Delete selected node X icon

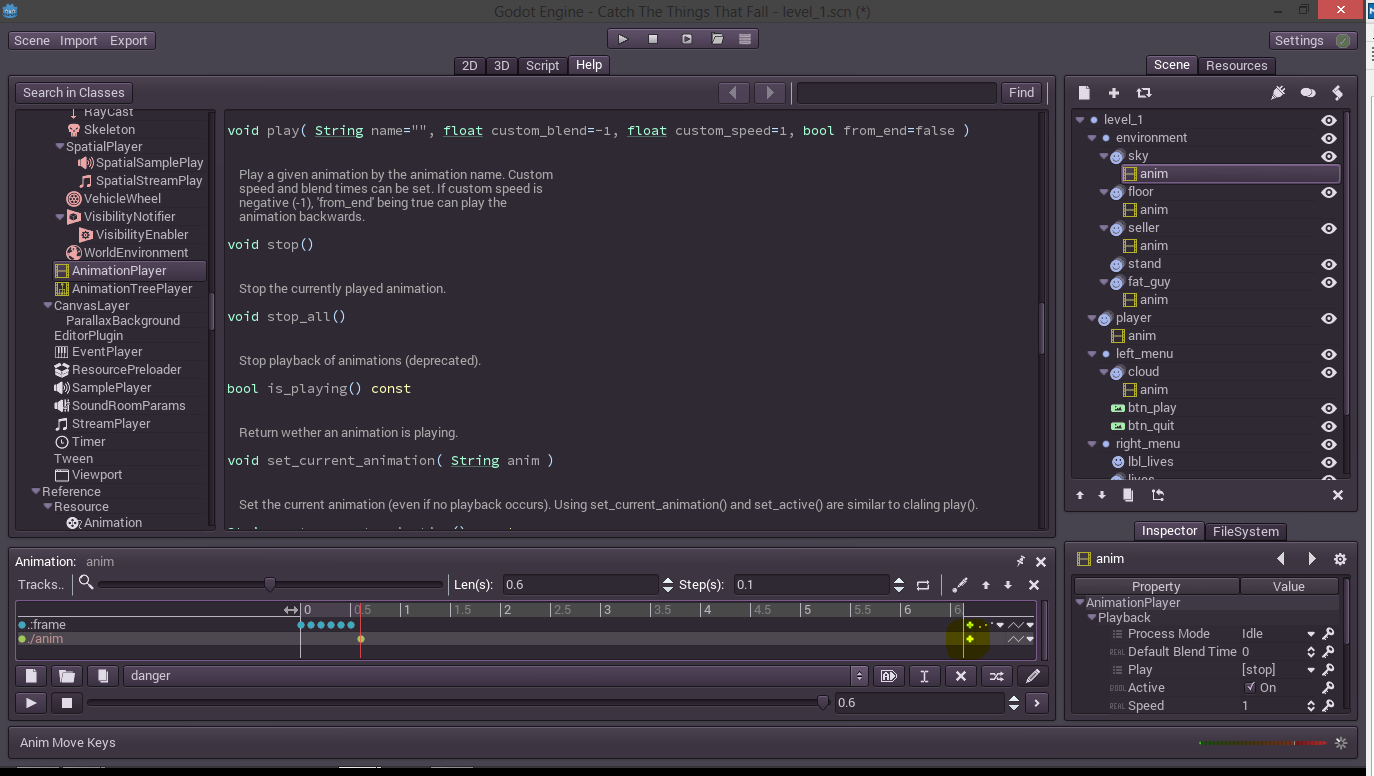click(1338, 495)
